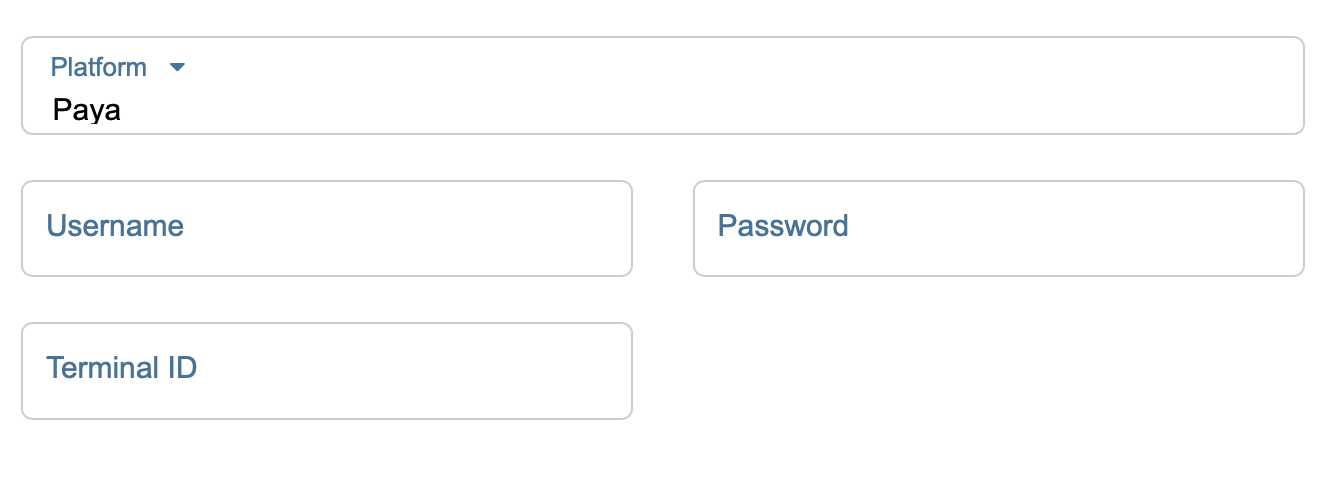The height and width of the screenshot is (484, 1334).
Task: Click the Username placeholder label
Action: [x=115, y=226]
